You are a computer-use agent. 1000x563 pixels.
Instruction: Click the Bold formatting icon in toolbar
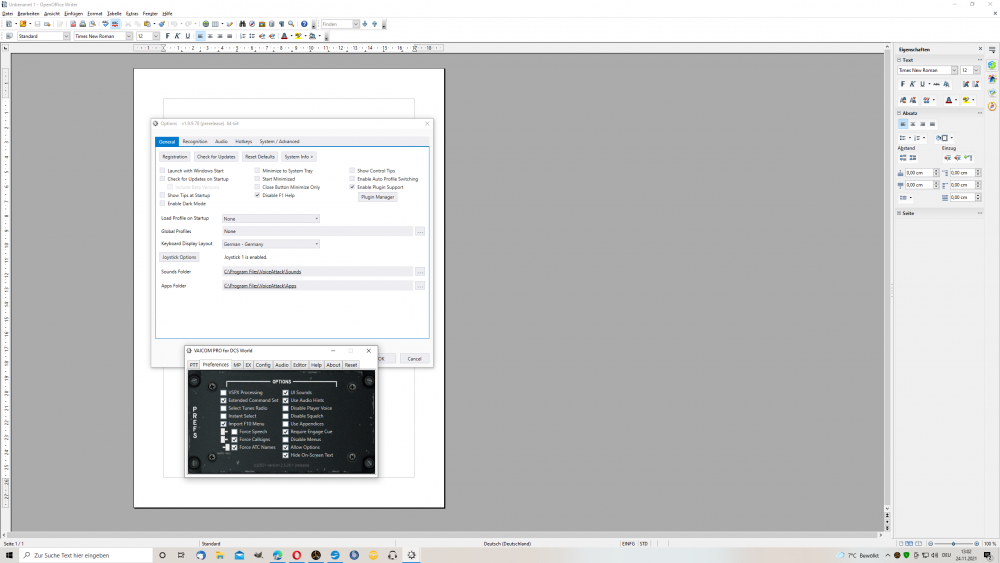[x=167, y=36]
